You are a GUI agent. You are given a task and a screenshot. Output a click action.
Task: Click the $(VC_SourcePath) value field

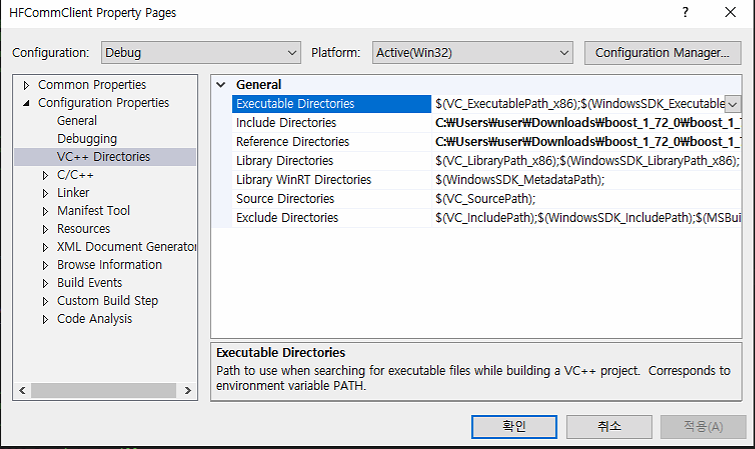tap(586, 198)
